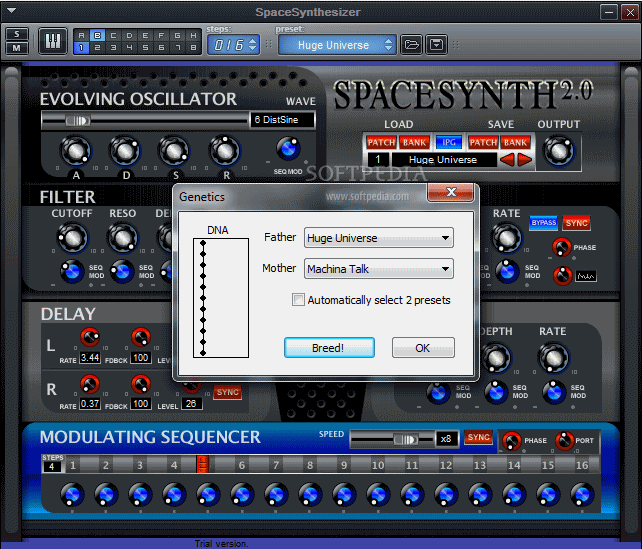Screen dimensions: 642x549
Task: Adjust the filter RESO knob
Action: [122, 238]
